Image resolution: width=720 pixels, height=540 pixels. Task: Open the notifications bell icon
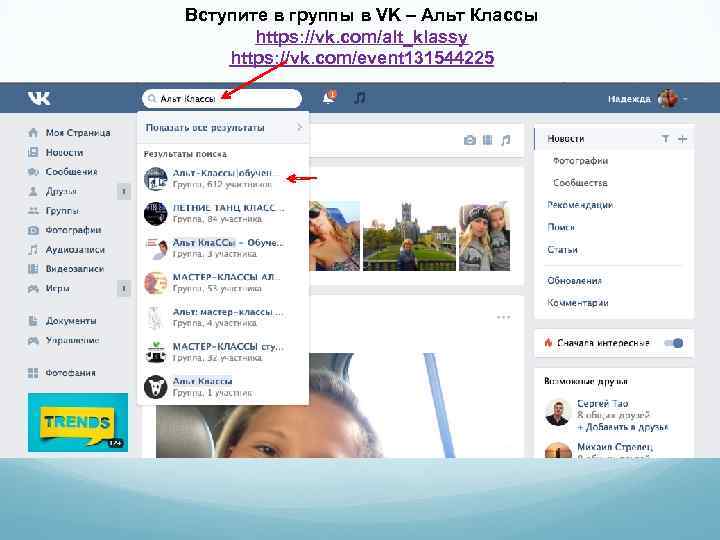click(329, 97)
